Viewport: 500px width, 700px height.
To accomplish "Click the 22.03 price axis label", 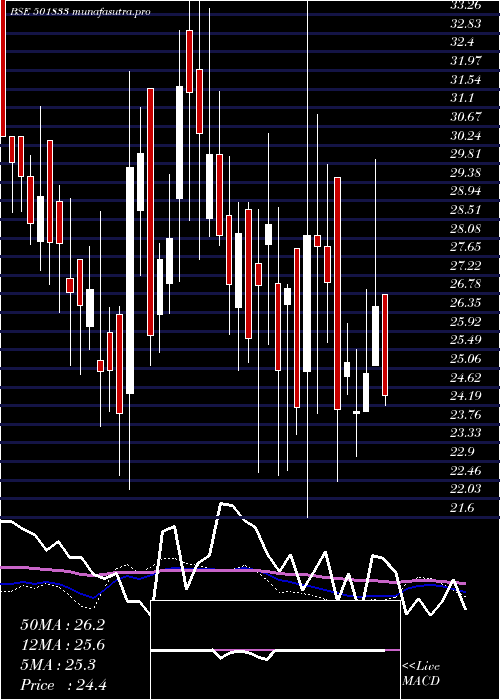I will pos(466,489).
